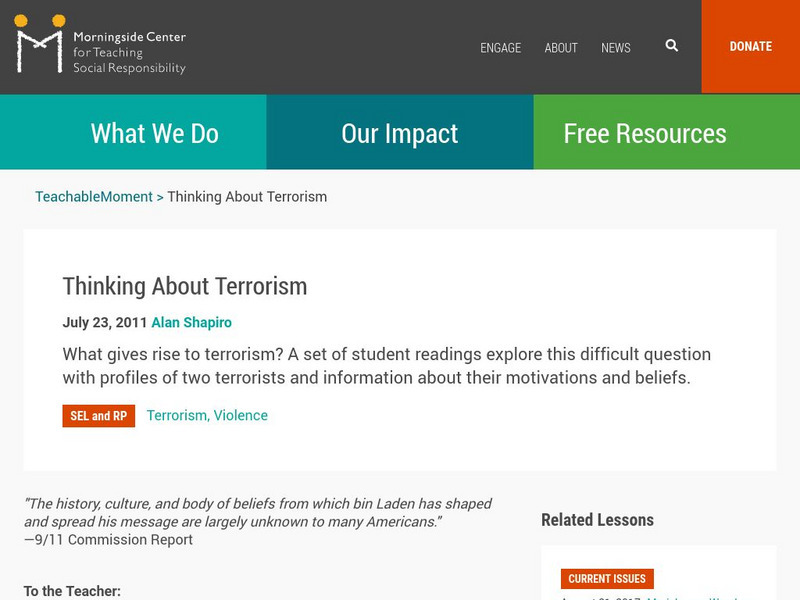Image resolution: width=800 pixels, height=600 pixels.
Task: Go to the News menu item
Action: (x=616, y=48)
